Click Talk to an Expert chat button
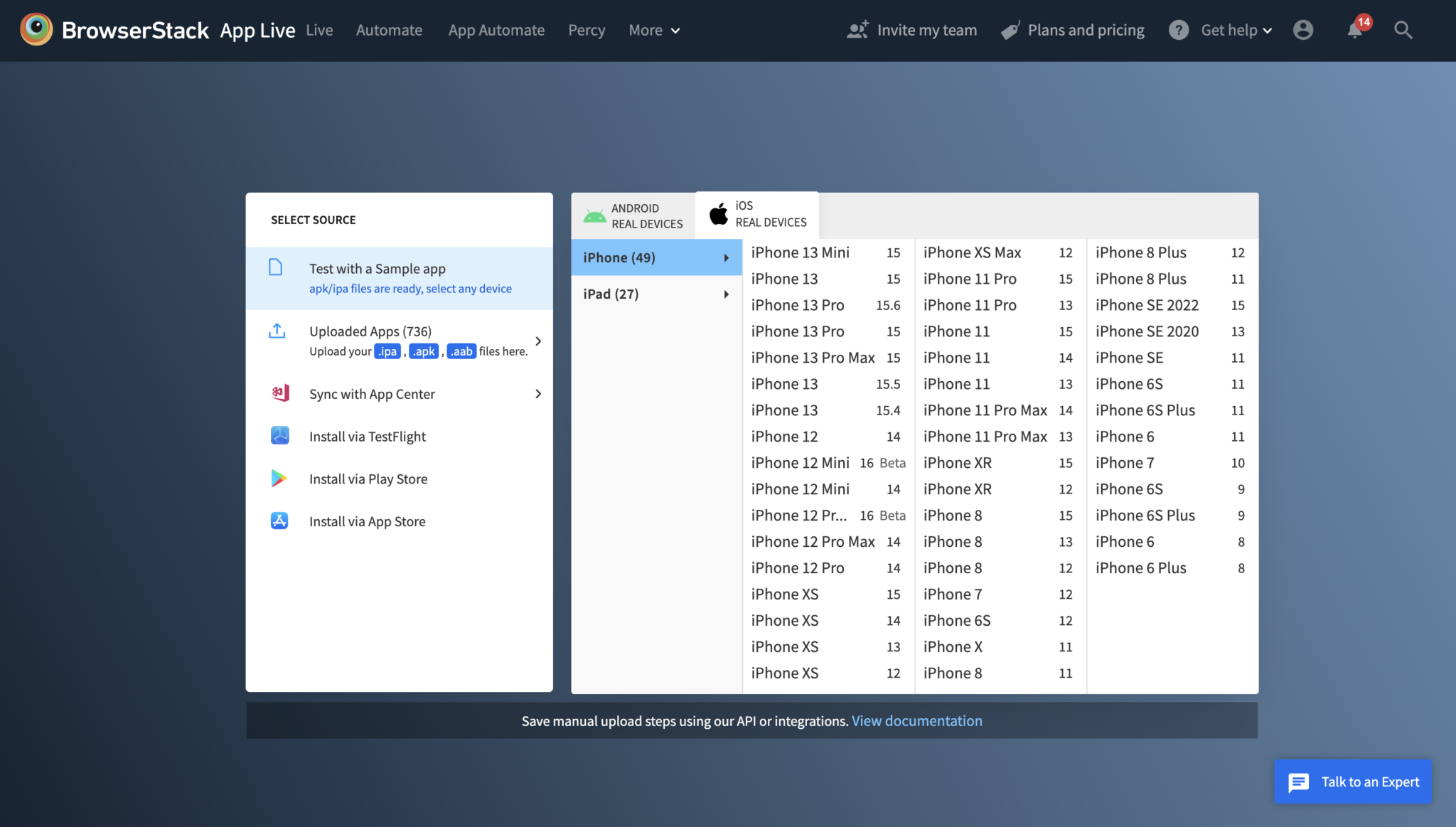This screenshot has width=1456, height=827. click(1352, 781)
